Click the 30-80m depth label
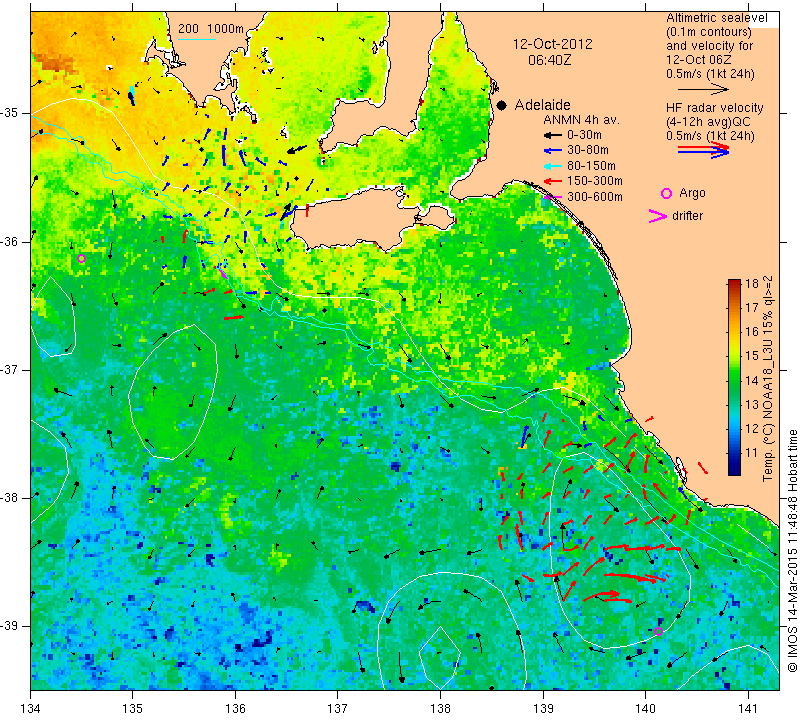This screenshot has width=800, height=720. click(588, 150)
